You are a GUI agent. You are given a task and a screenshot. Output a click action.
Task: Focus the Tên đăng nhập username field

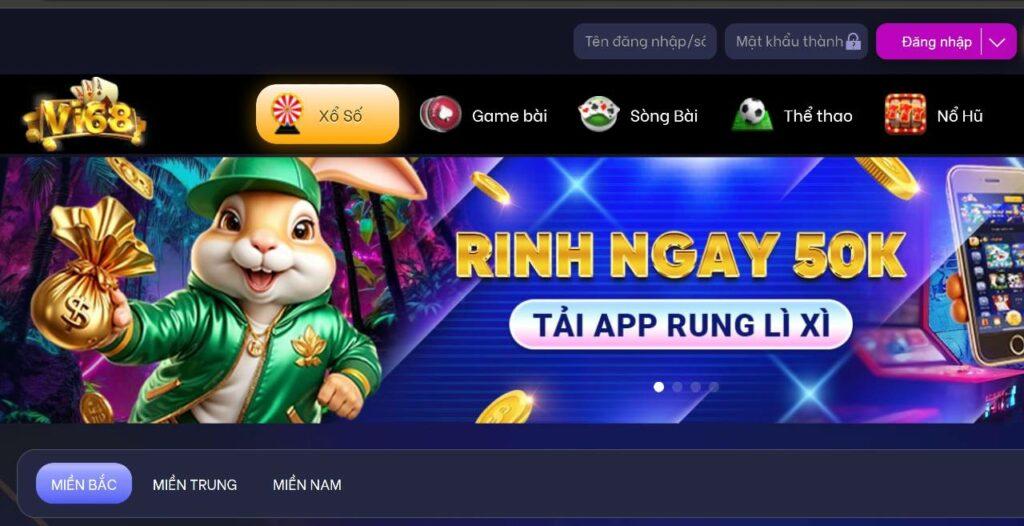(645, 42)
